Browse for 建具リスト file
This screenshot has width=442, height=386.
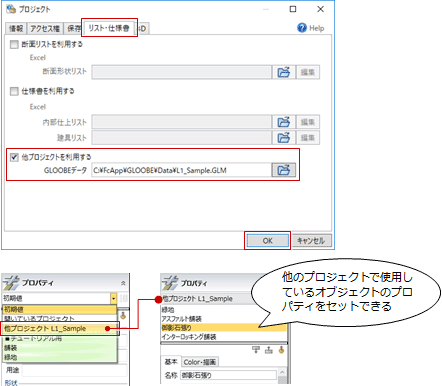tap(283, 138)
